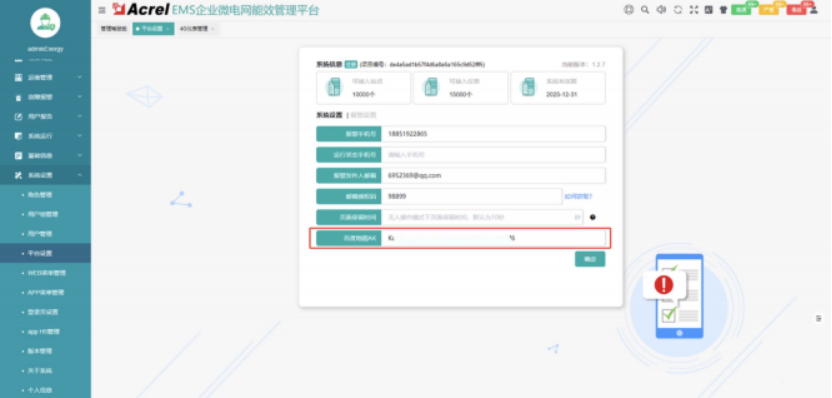832x398 pixels.
Task: Click the globe icon in the top toolbar
Action: [x=629, y=10]
